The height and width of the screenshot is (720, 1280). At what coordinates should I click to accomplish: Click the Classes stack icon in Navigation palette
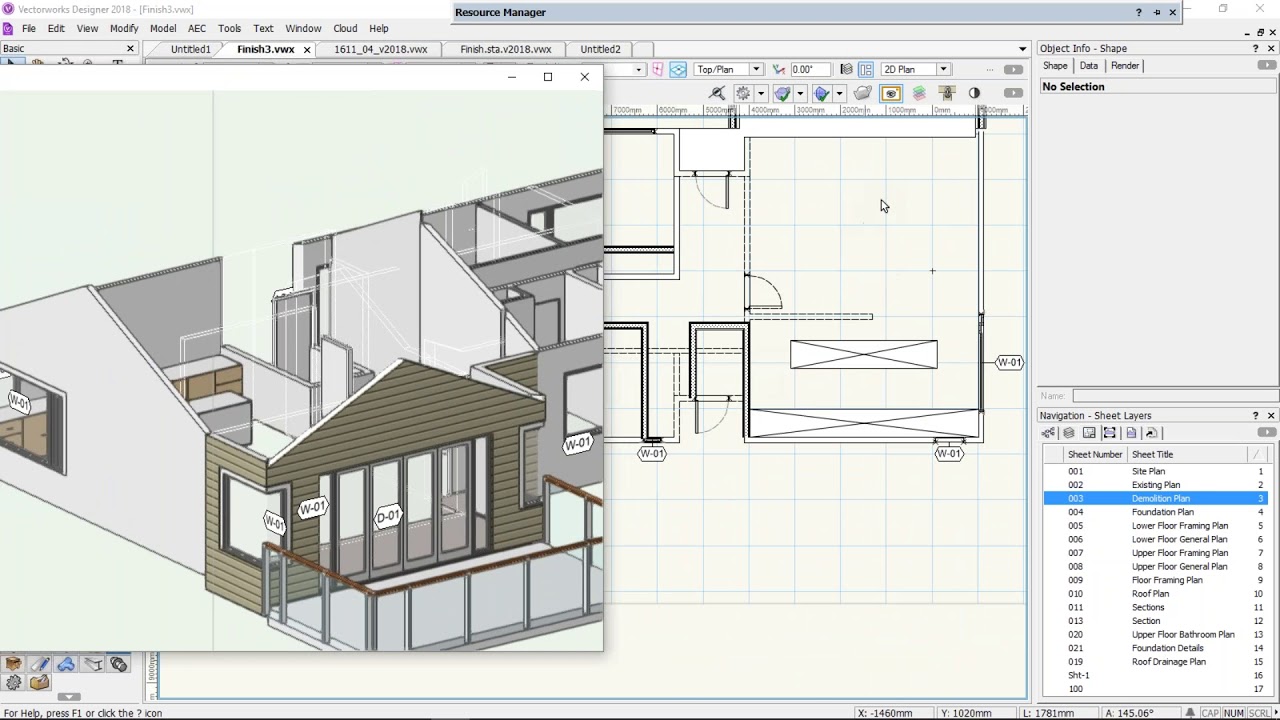[x=1048, y=432]
